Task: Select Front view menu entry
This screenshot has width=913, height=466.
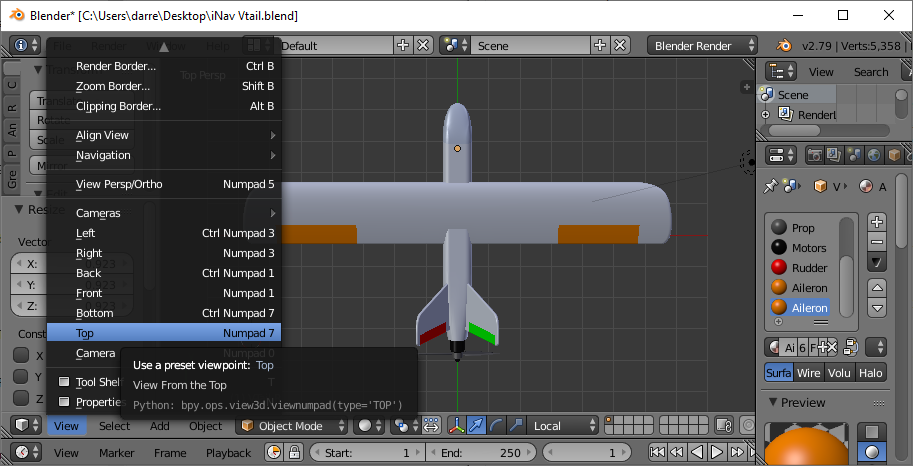Action: tap(164, 293)
